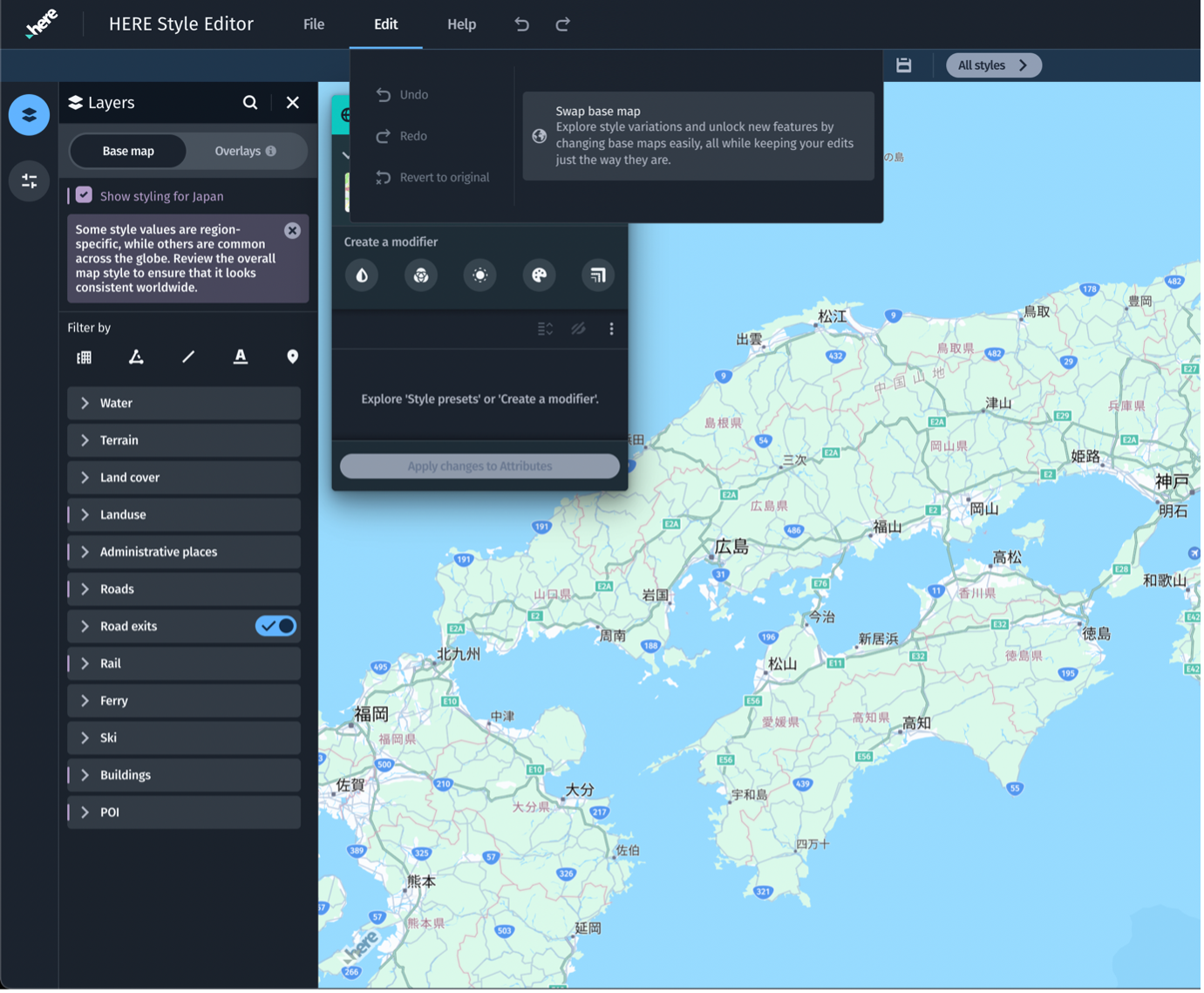Click Apply changes to Attributes button
Image resolution: width=1204 pixels, height=993 pixels.
480,466
